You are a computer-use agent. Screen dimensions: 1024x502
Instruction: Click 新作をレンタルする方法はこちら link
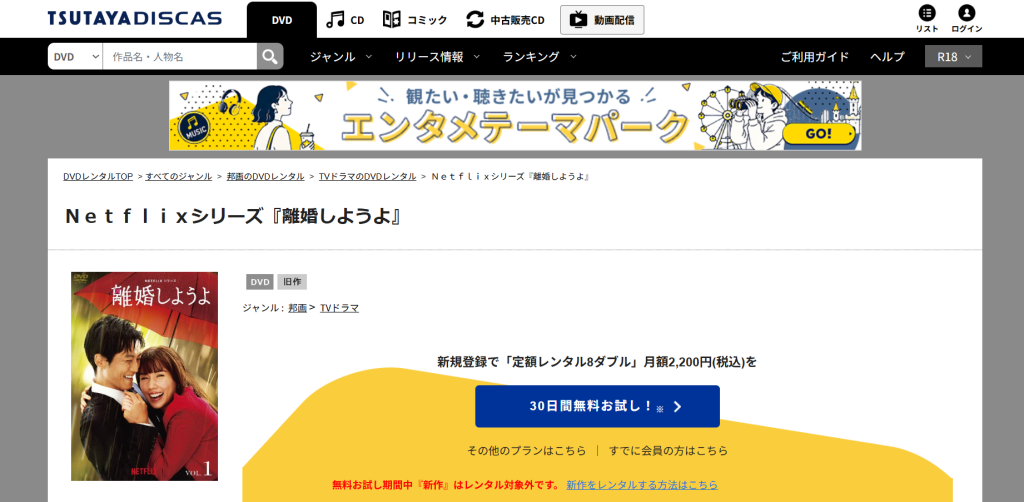point(642,485)
